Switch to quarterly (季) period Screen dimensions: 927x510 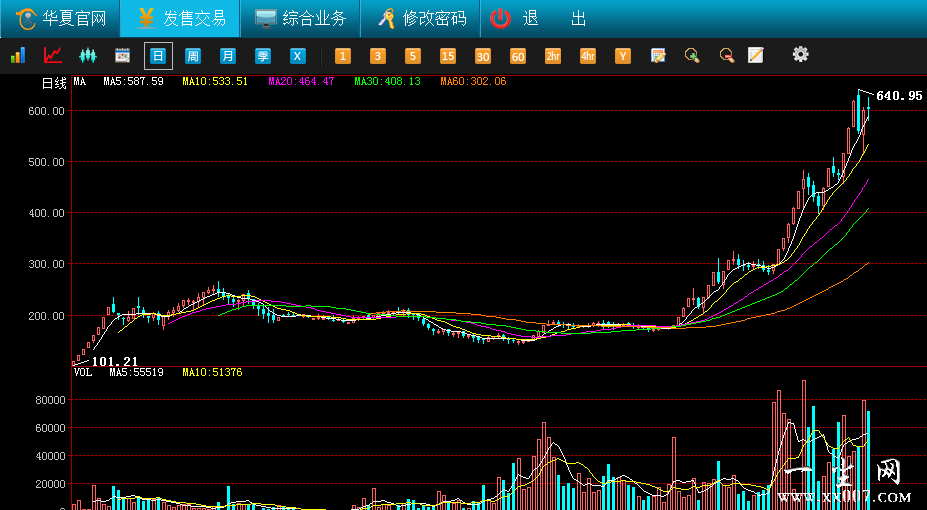pos(263,56)
